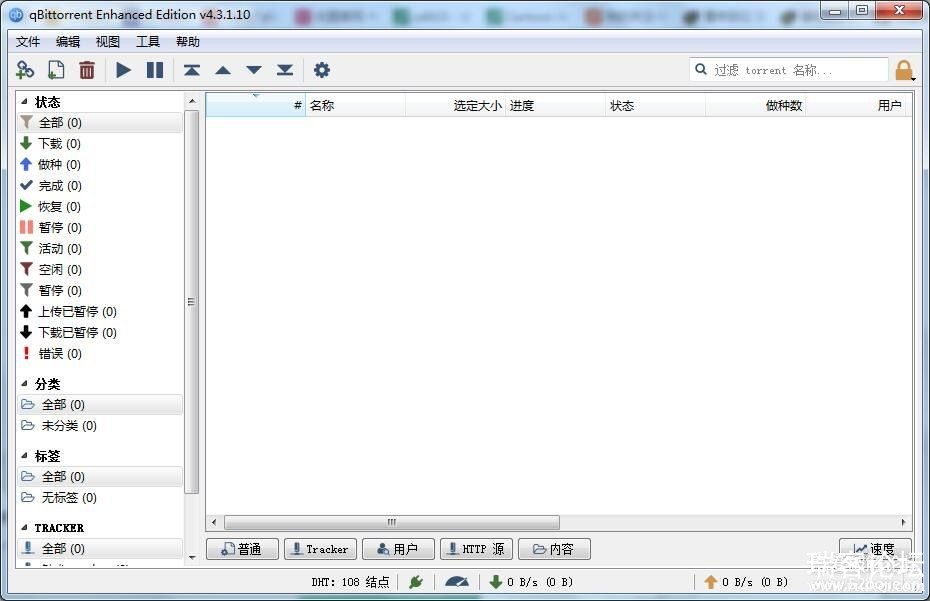This screenshot has height=601, width=930.
Task: Select the 完成 (0) status filter
Action: (100, 186)
